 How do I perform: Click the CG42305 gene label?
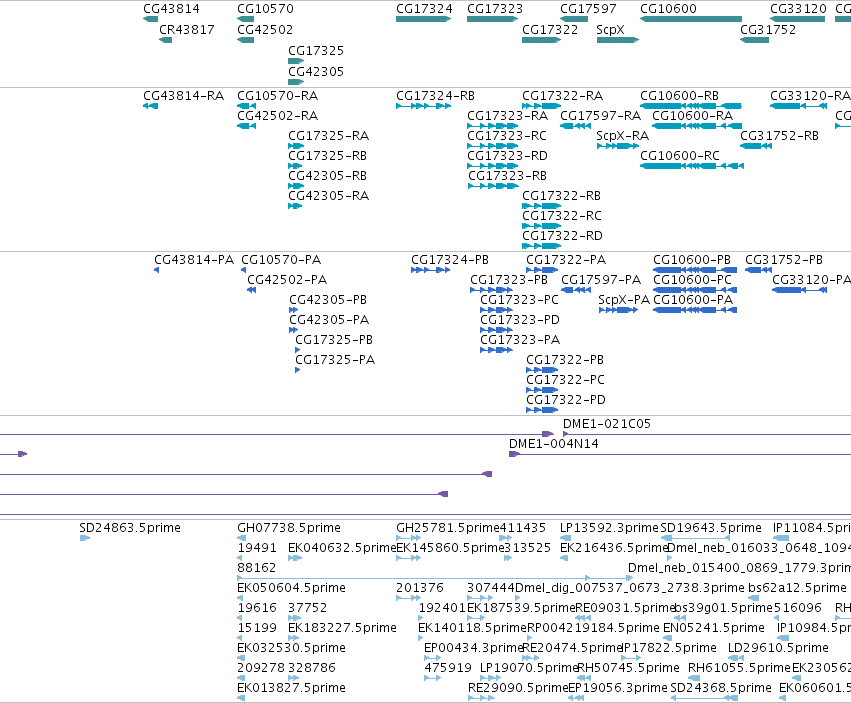click(x=316, y=72)
